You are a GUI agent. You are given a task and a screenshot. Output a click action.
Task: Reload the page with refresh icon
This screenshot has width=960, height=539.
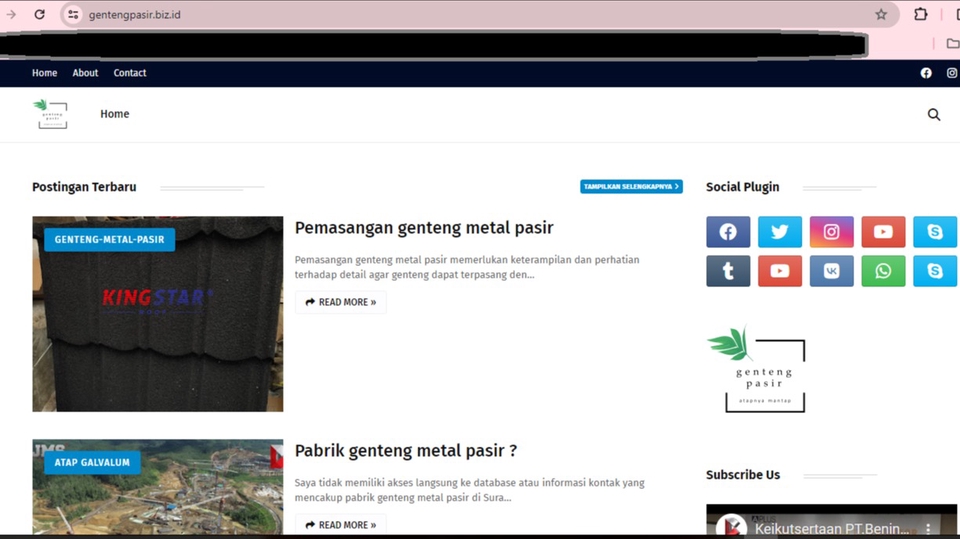(x=39, y=14)
